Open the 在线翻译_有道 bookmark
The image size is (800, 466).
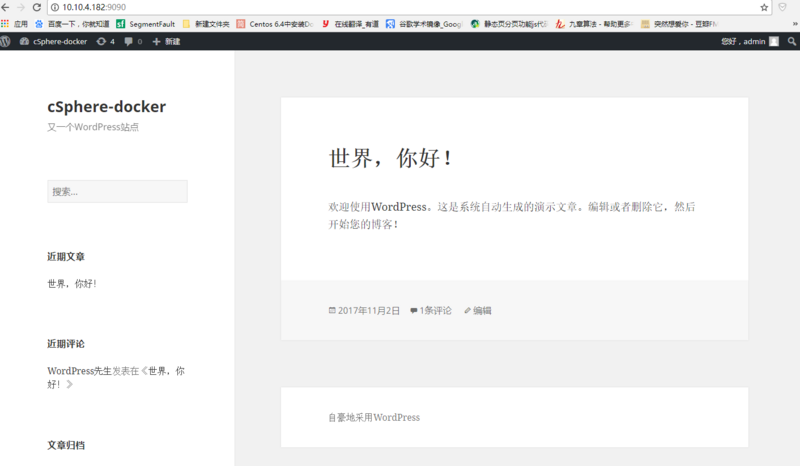(x=350, y=24)
